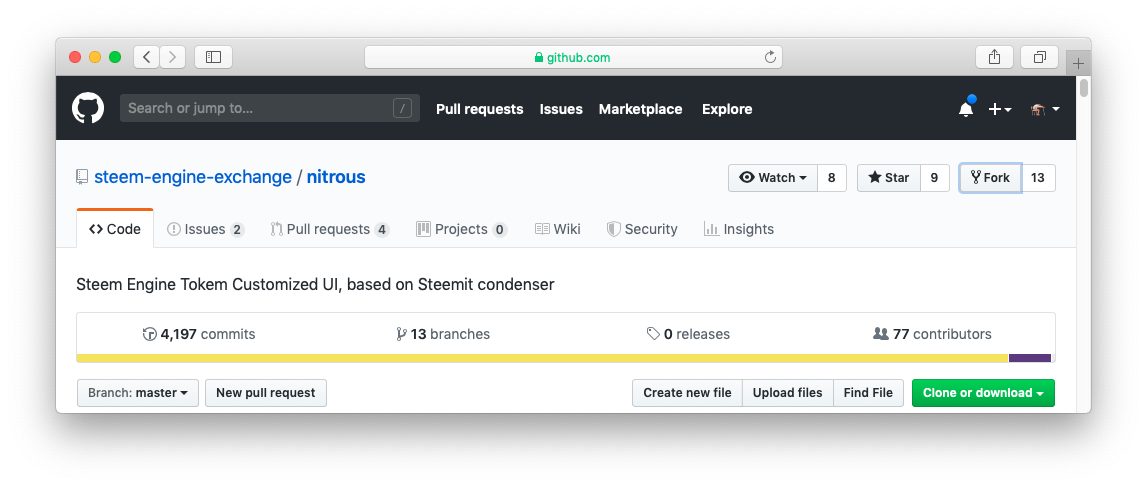Click the yellow language bar segment
The width and height of the screenshot is (1147, 487).
pyautogui.click(x=540, y=358)
